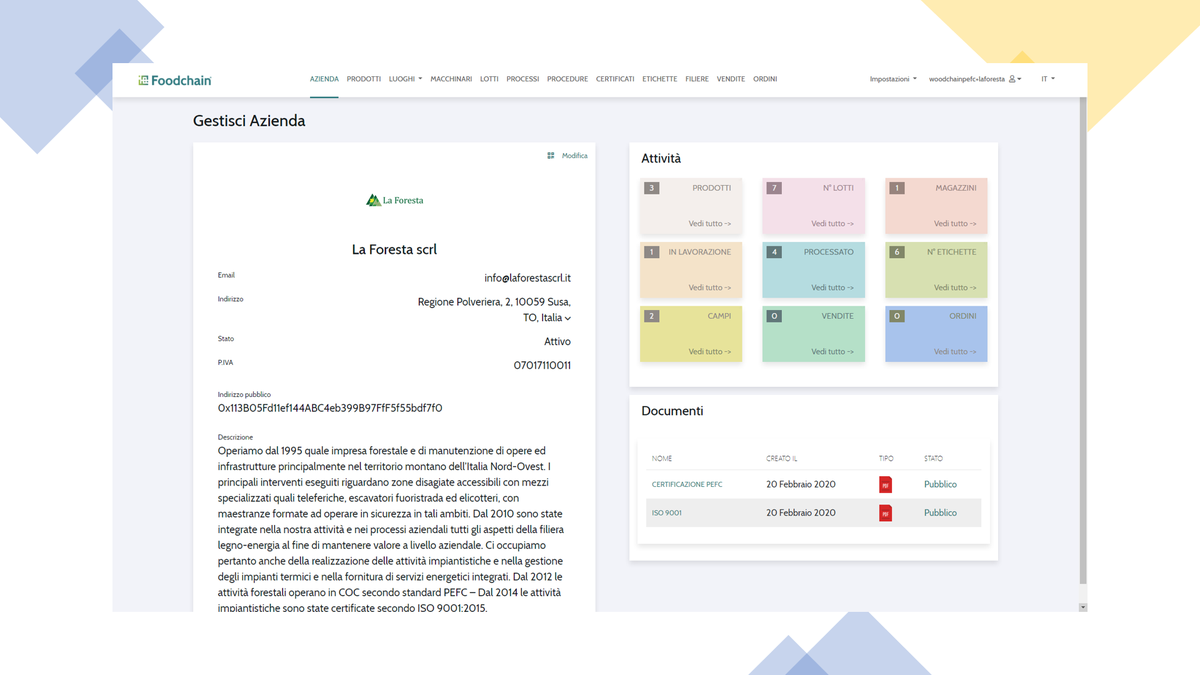Click Pubblico status of ISO 9001
This screenshot has height=675, width=1200.
[x=940, y=513]
